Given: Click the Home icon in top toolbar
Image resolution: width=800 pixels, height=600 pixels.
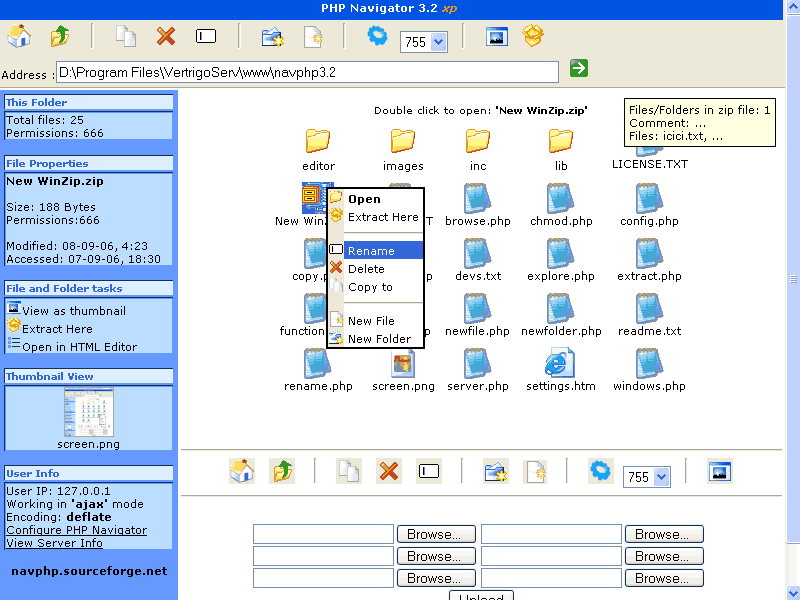Looking at the screenshot, I should [19, 36].
